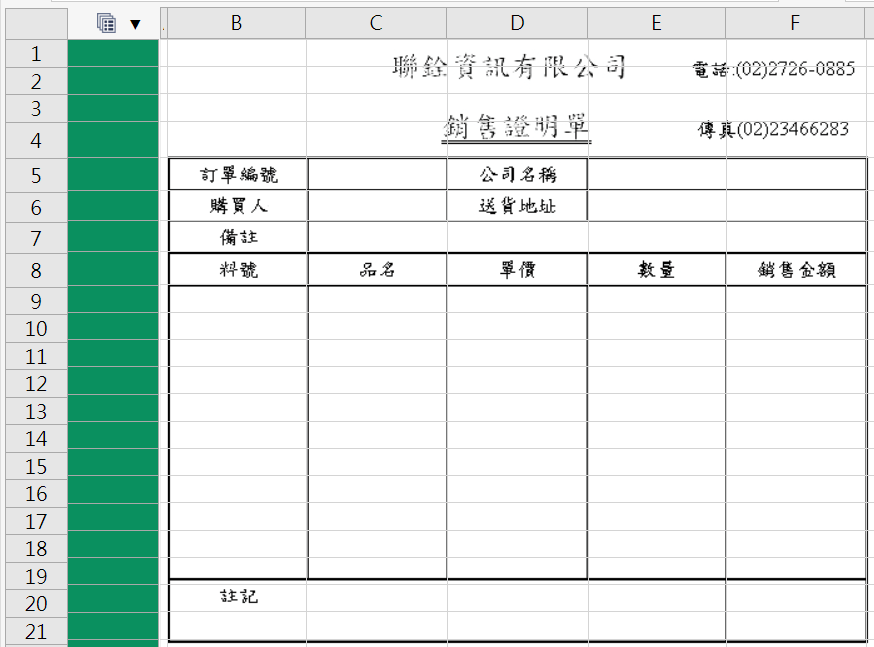This screenshot has height=647, width=874.
Task: Select row 8 header
Action: tap(36, 270)
